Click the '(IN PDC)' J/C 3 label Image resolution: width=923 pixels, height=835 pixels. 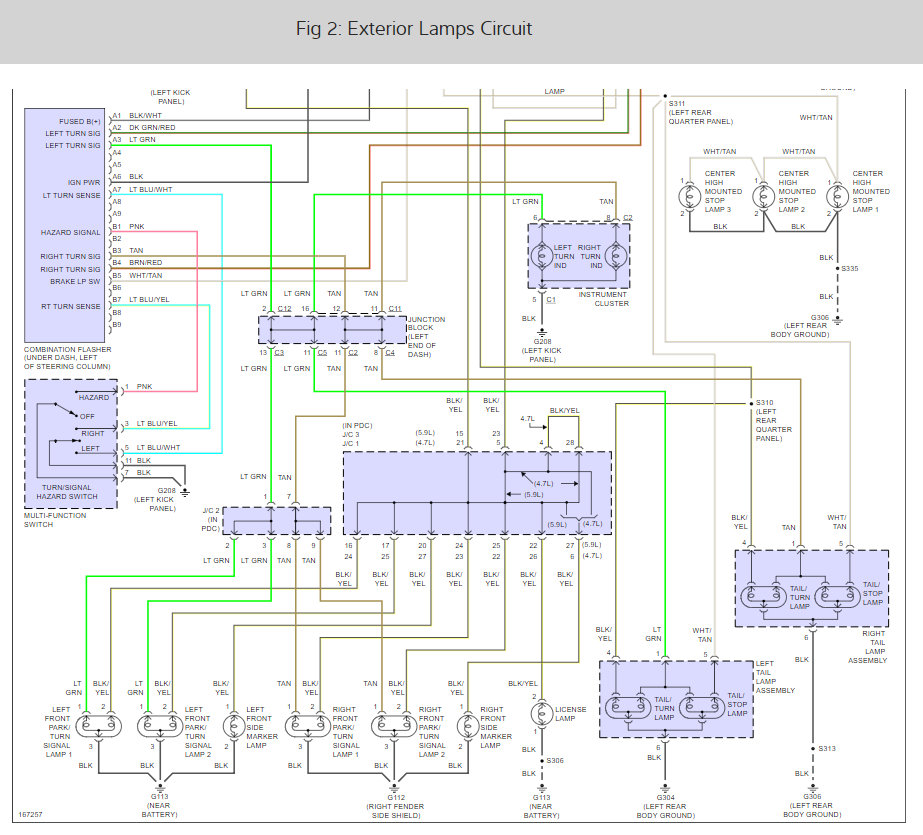357,425
